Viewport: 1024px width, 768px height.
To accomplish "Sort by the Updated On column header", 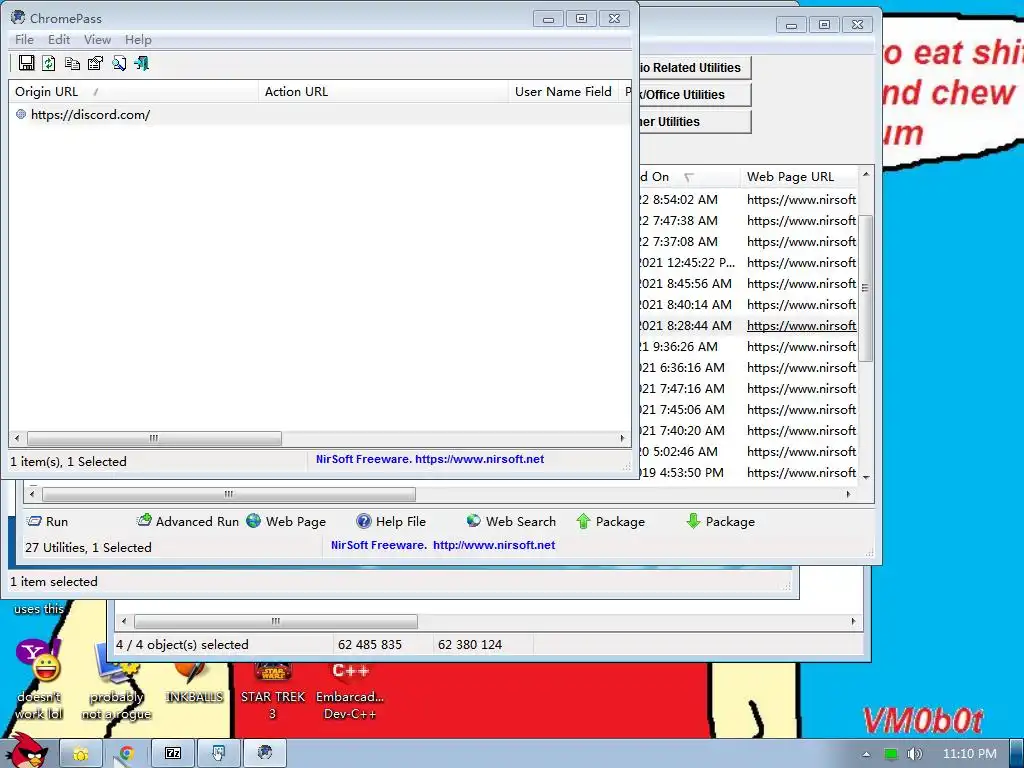I will [688, 176].
